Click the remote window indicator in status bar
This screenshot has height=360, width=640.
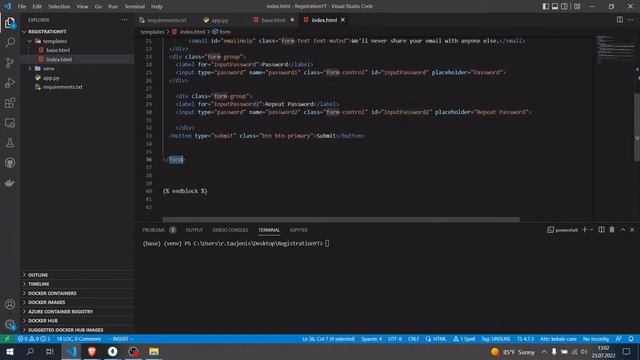(x=7, y=339)
